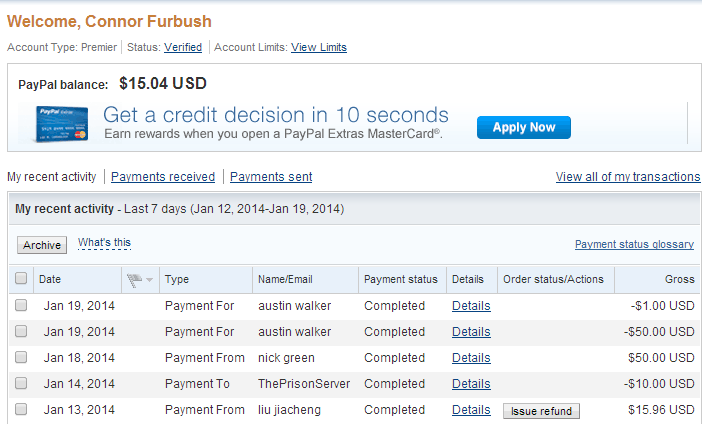Click the Verified status link
702x424 pixels.
point(183,47)
